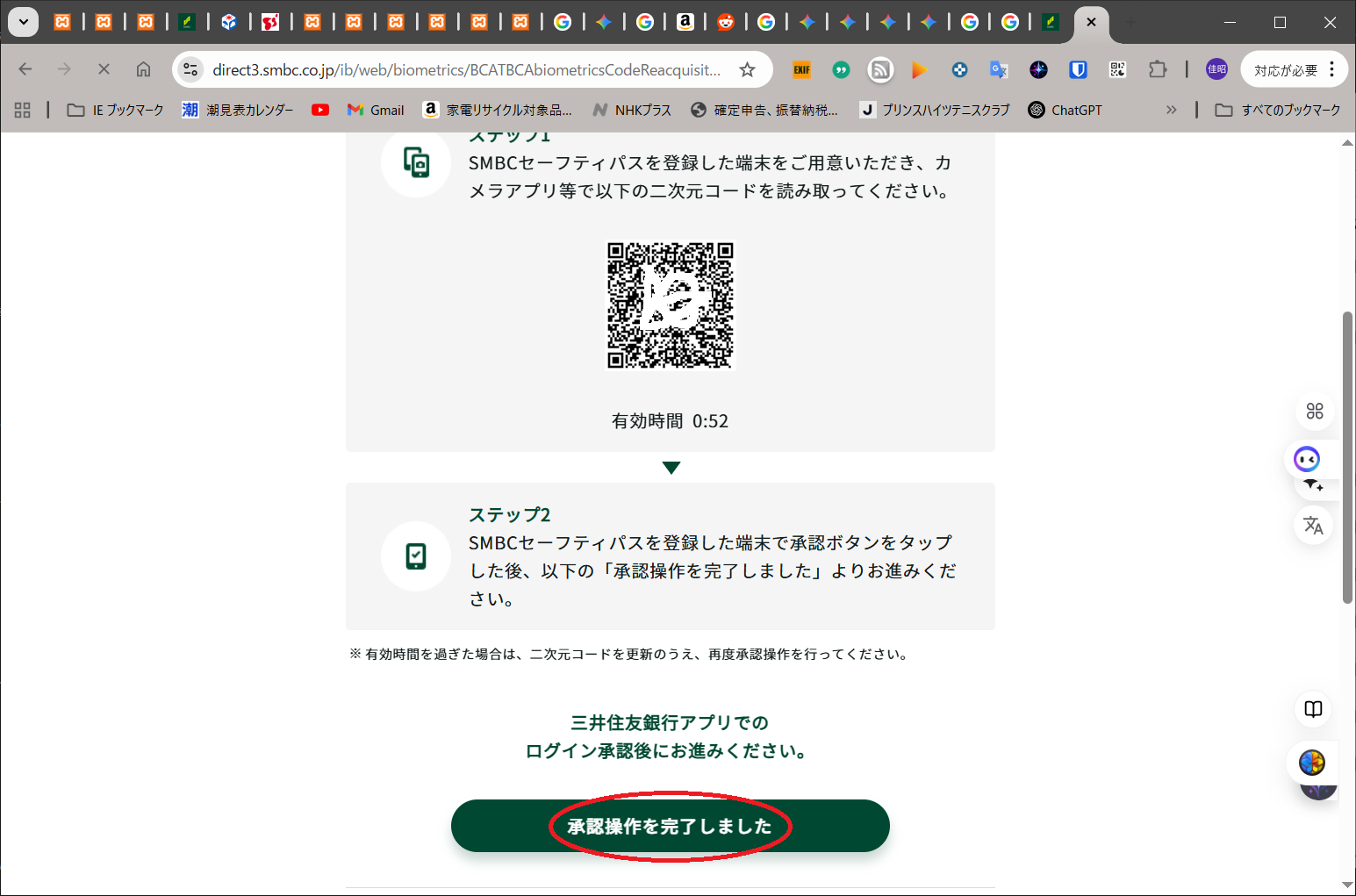Open the QR code generator extension
This screenshot has height=896, width=1356.
(x=1117, y=70)
